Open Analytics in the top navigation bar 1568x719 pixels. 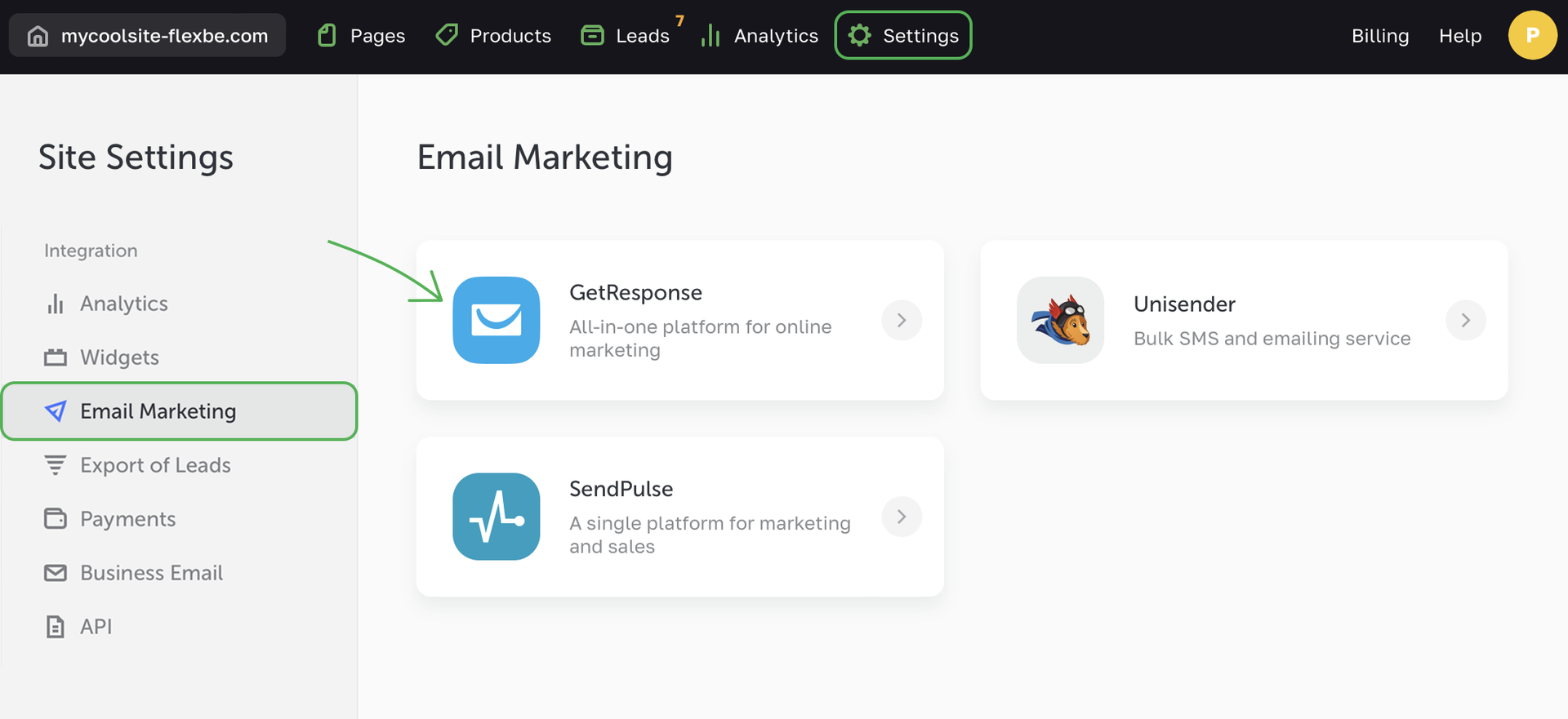[759, 36]
